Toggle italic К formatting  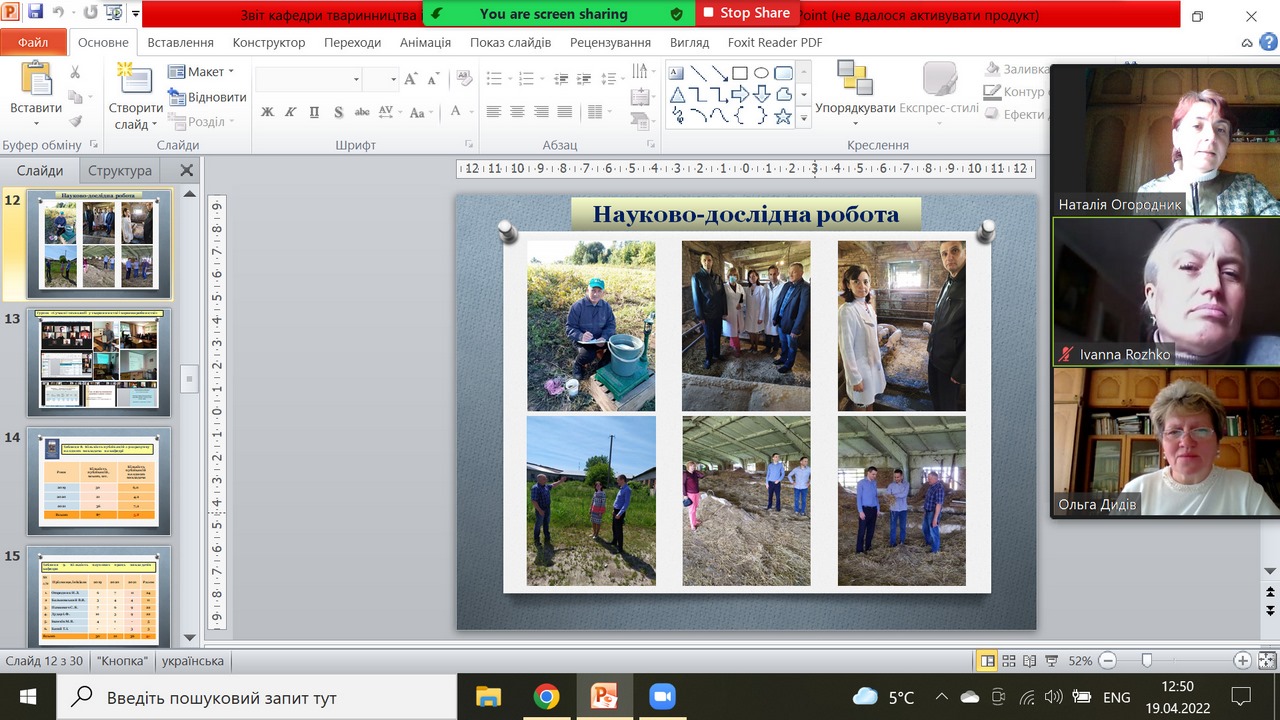[291, 112]
